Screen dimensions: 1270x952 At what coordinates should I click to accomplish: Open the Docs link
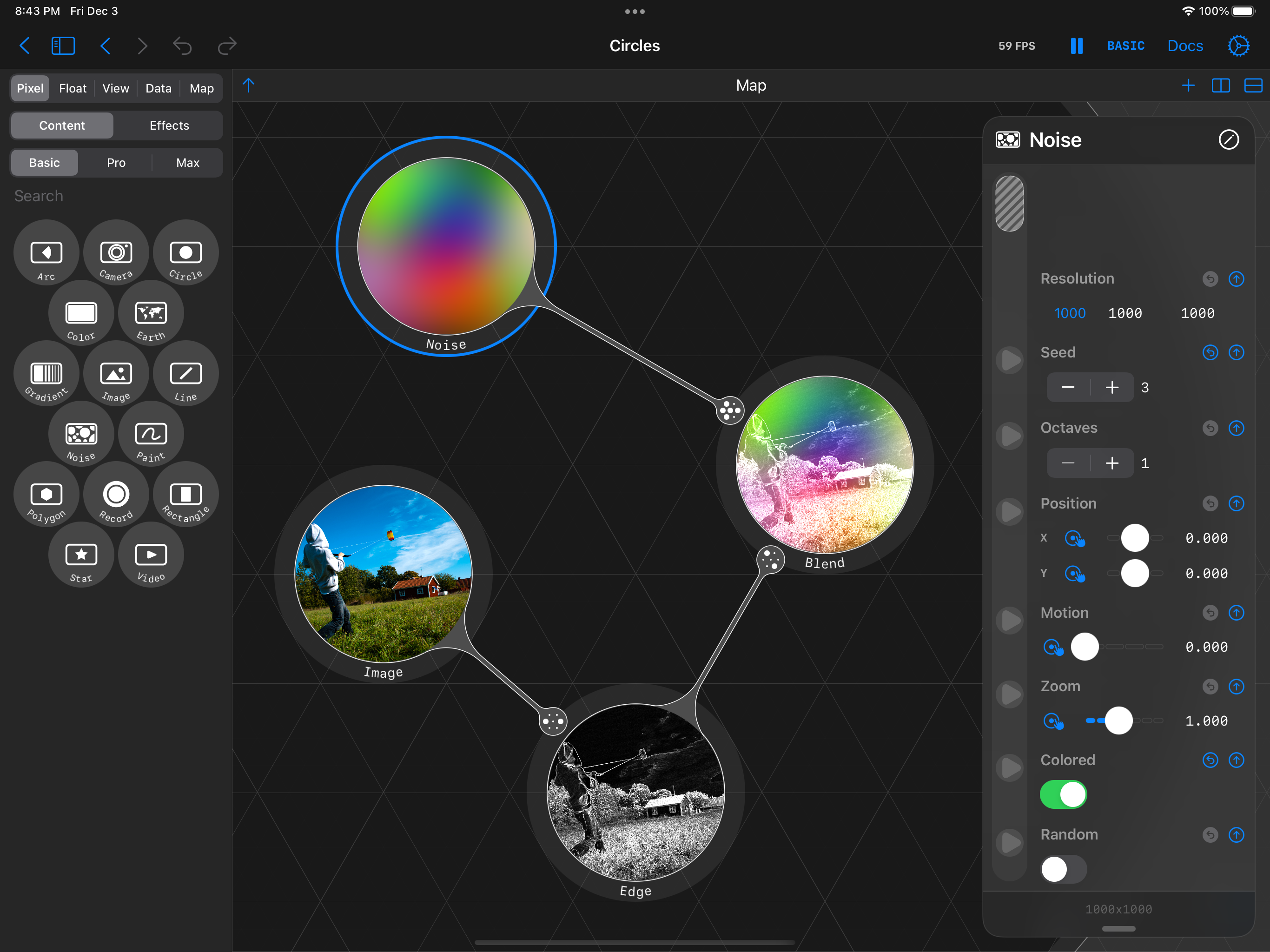pyautogui.click(x=1184, y=46)
